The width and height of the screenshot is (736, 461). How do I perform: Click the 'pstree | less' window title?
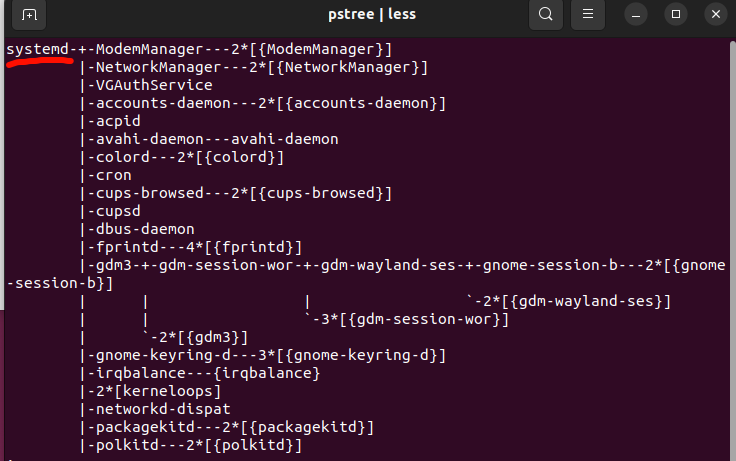[x=372, y=15]
